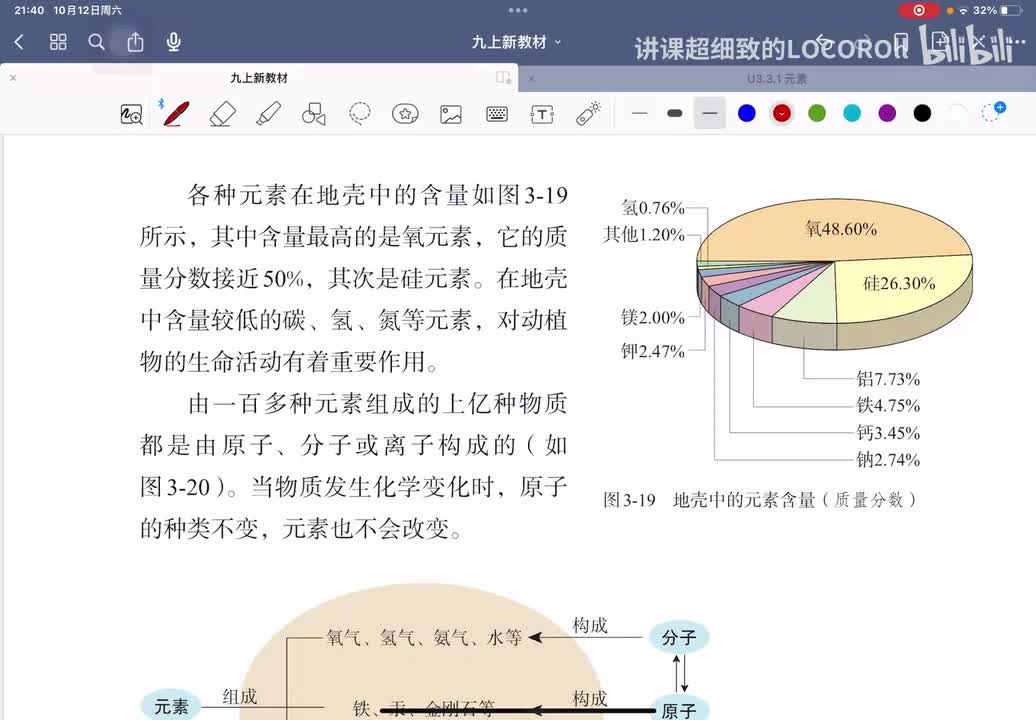Tap the battery 32% status indicator
The image size is (1036, 720).
tap(998, 11)
